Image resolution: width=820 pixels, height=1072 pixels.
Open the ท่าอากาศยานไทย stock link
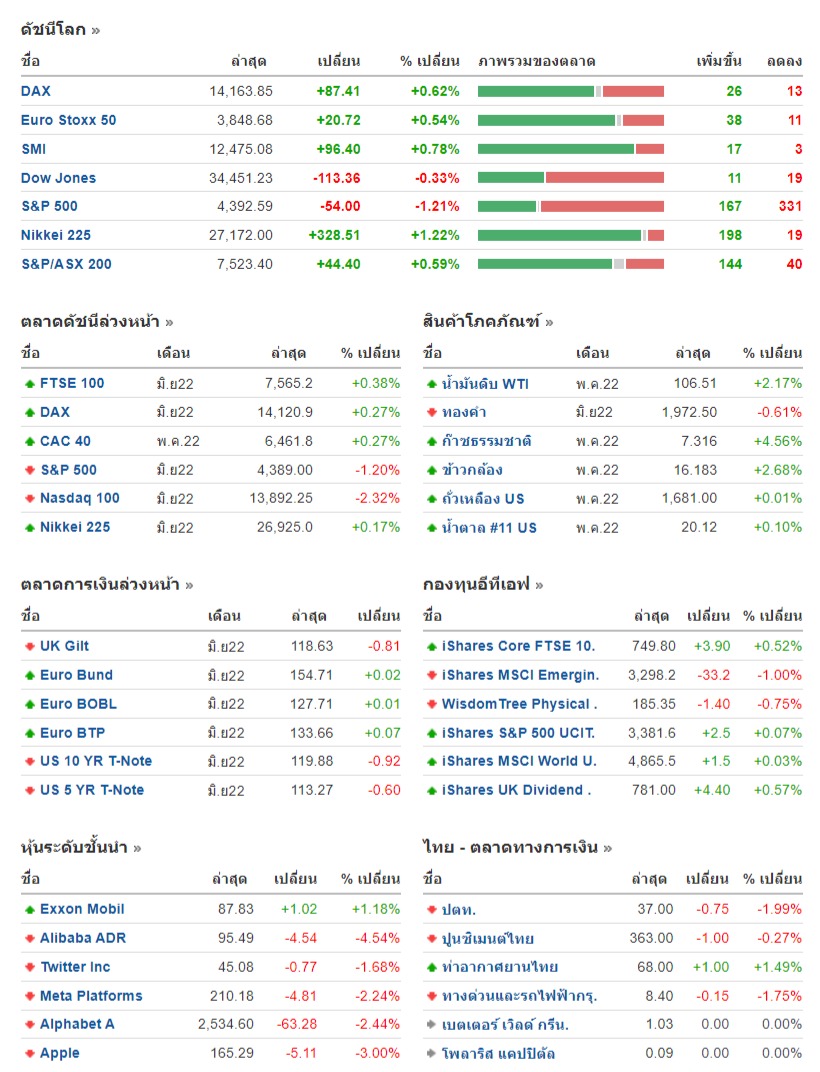(x=500, y=967)
